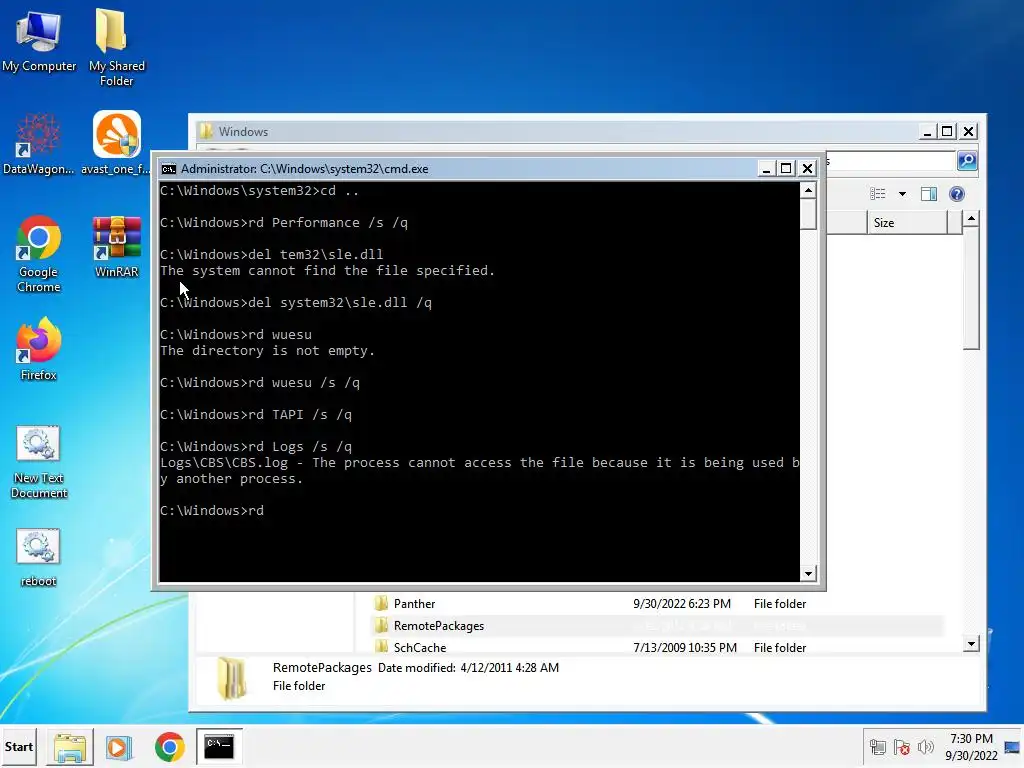
Task: Click cmd window scroll up arrow
Action: [808, 190]
